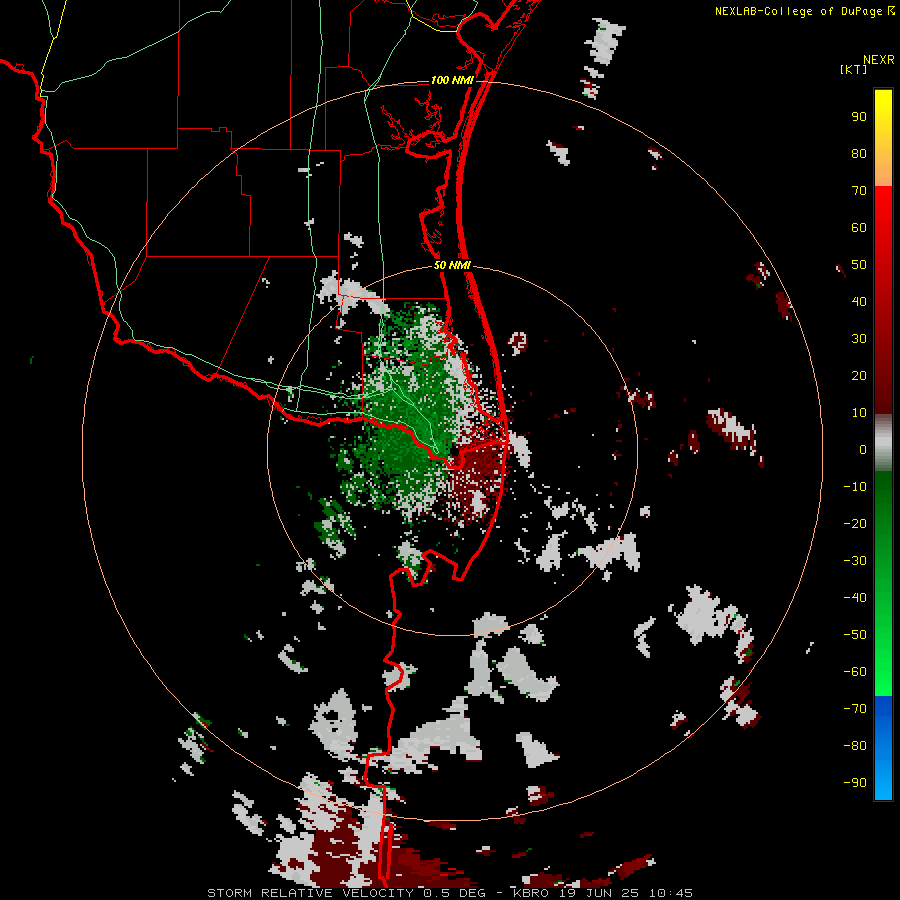Click the 80 value on the velocity scale
900x900 pixels.
tap(859, 153)
